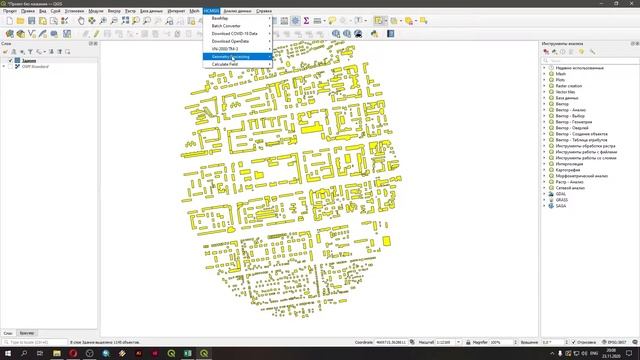The width and height of the screenshot is (640, 360).
Task: Click the Coordinate value field
Action: (391, 342)
